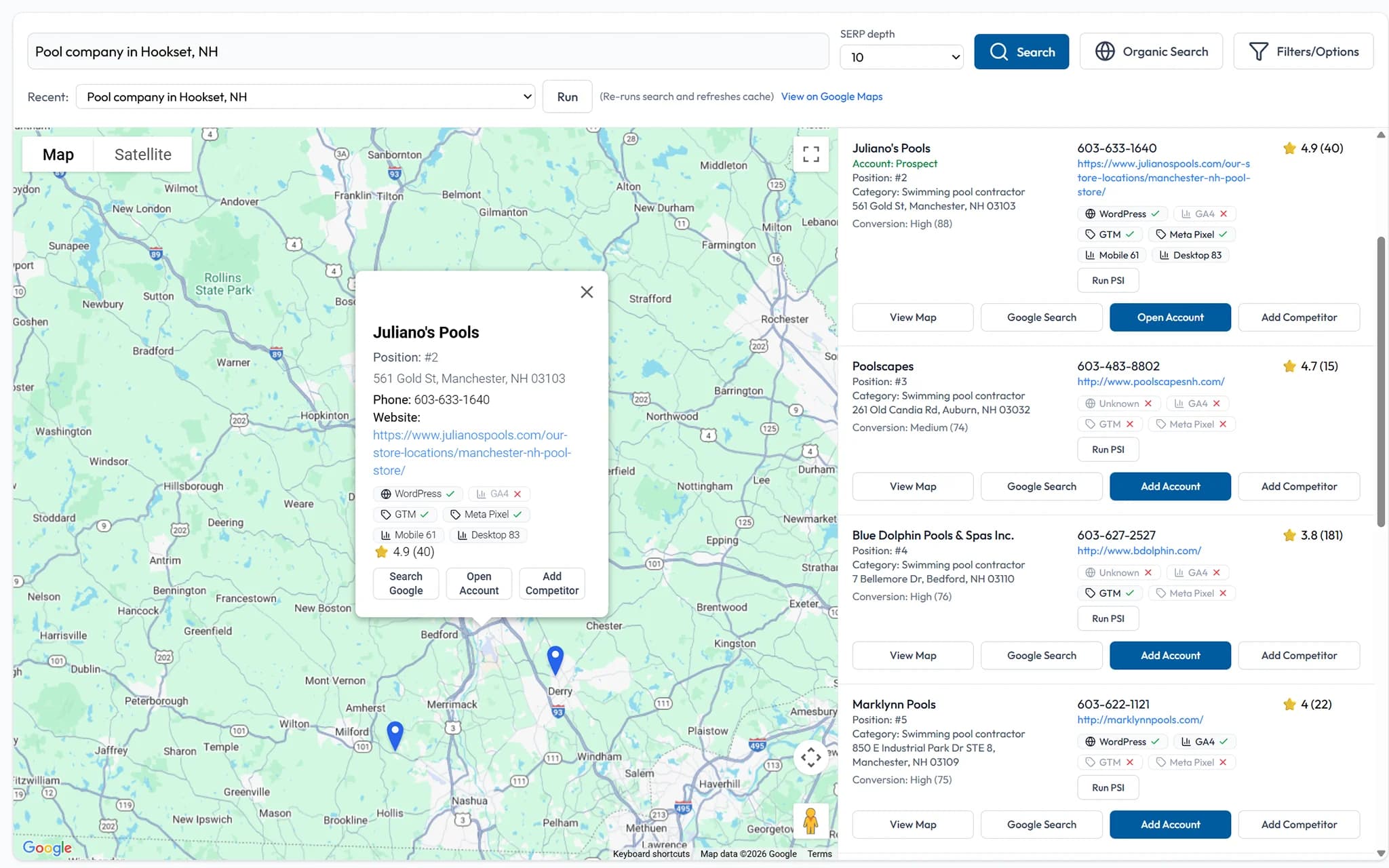
Task: Select the Organic Search globe icon
Action: click(x=1107, y=51)
